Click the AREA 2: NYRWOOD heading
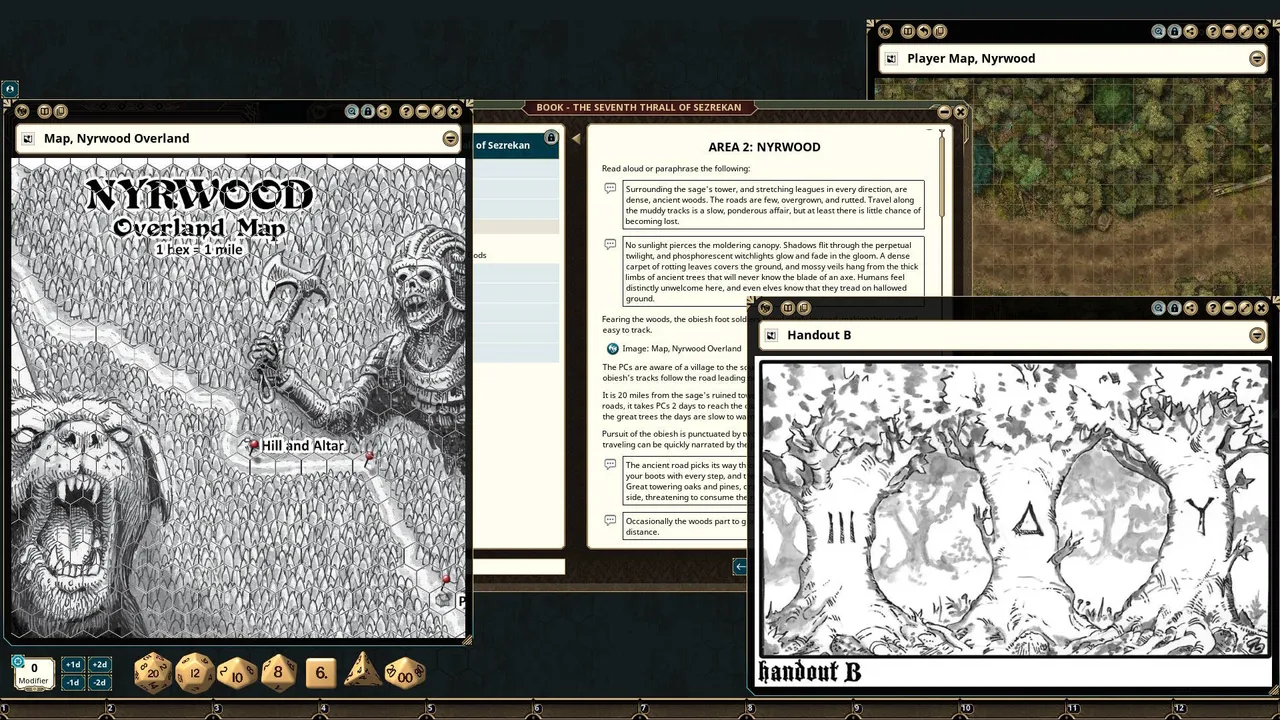Screen dimensions: 1280x720 pos(764,147)
